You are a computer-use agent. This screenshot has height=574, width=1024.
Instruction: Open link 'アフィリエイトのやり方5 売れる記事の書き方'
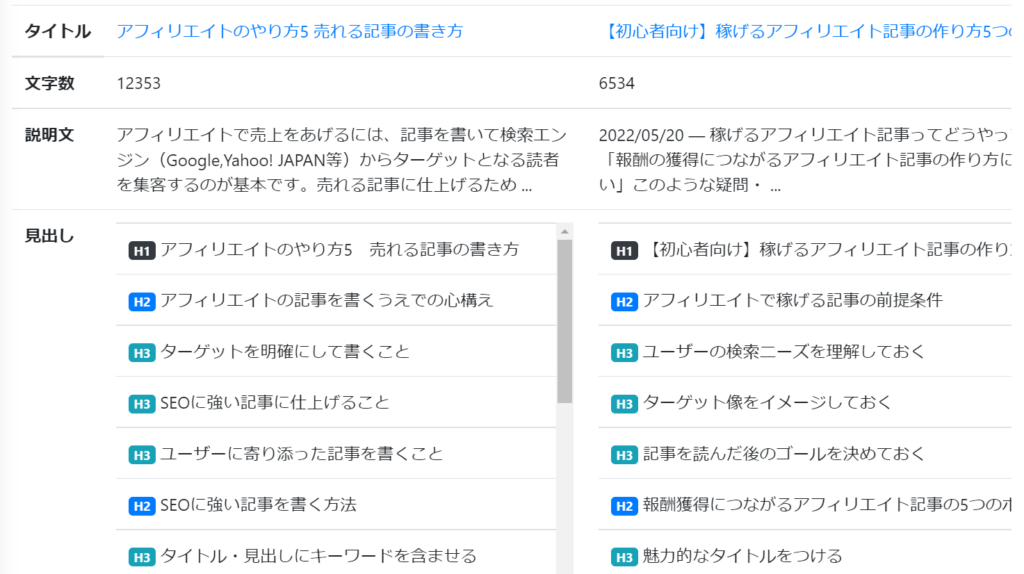click(289, 31)
